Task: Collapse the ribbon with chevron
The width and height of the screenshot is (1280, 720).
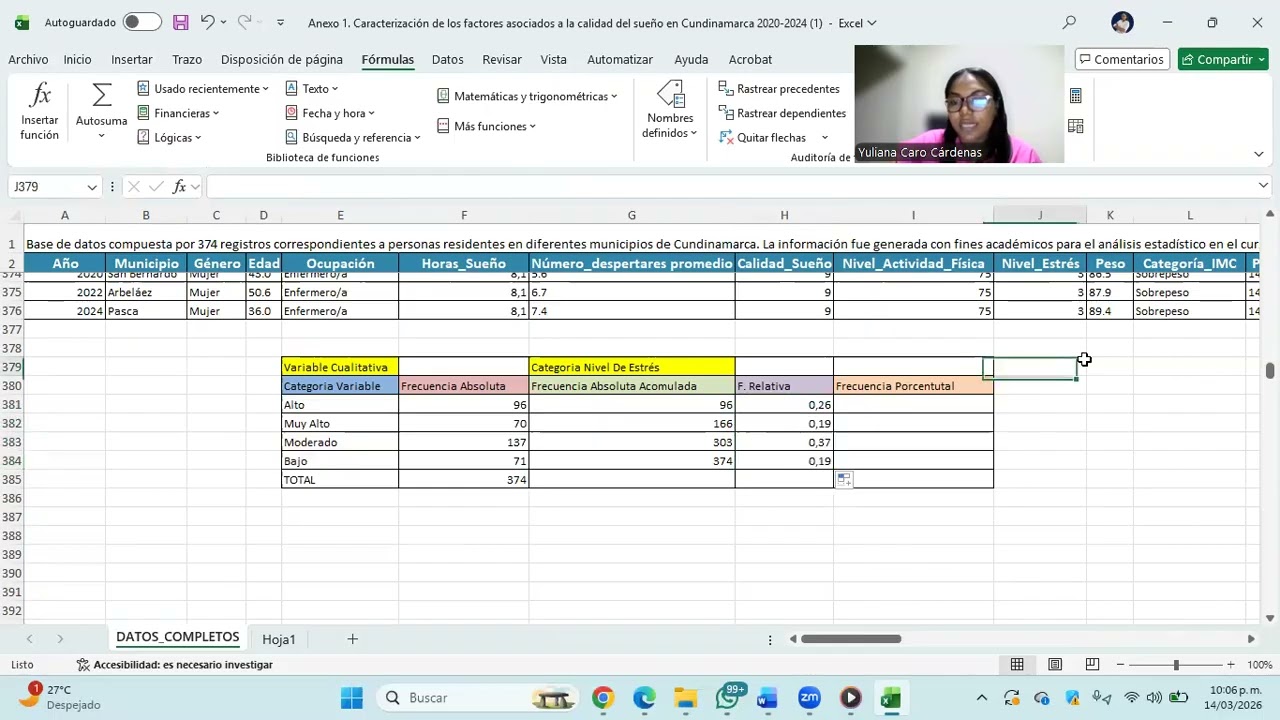Action: pos(1258,154)
